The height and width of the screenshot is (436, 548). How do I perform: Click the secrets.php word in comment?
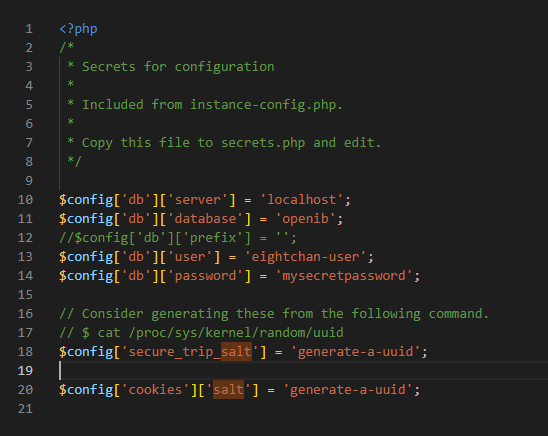click(263, 143)
